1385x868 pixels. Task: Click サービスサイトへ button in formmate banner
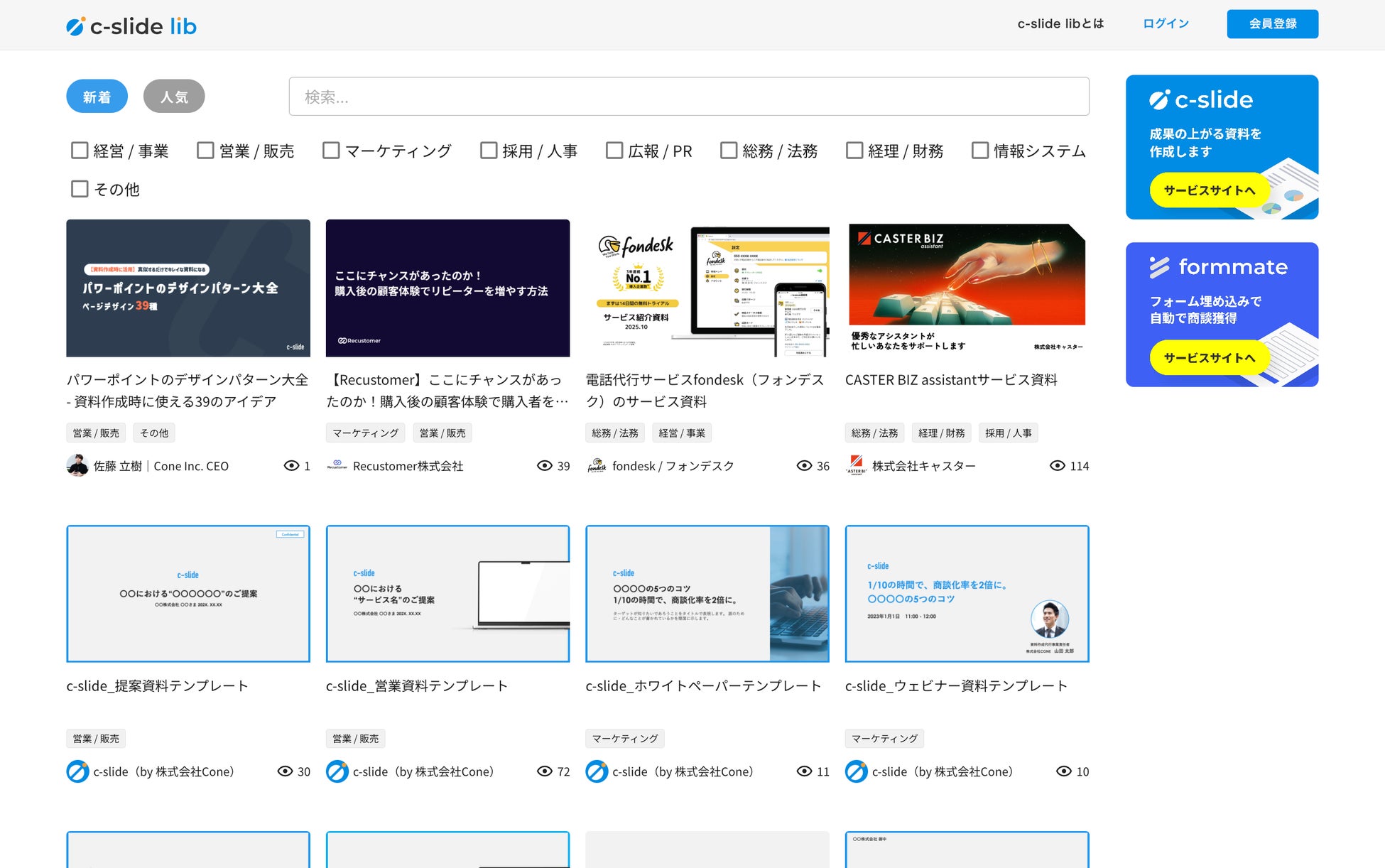[x=1209, y=358]
